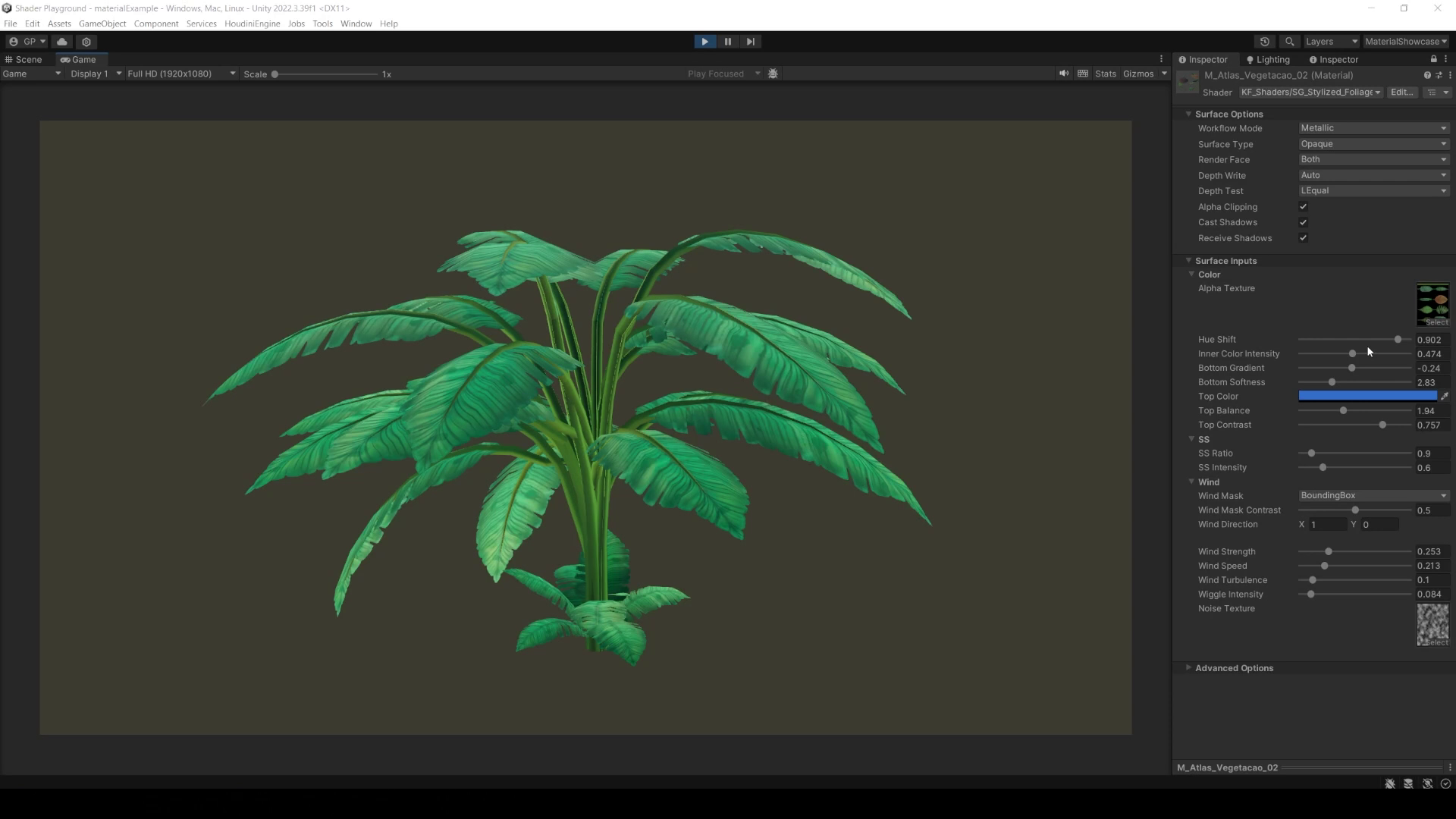The height and width of the screenshot is (819, 1456).
Task: Open the Gizmos dropdown arrow
Action: point(1164,74)
